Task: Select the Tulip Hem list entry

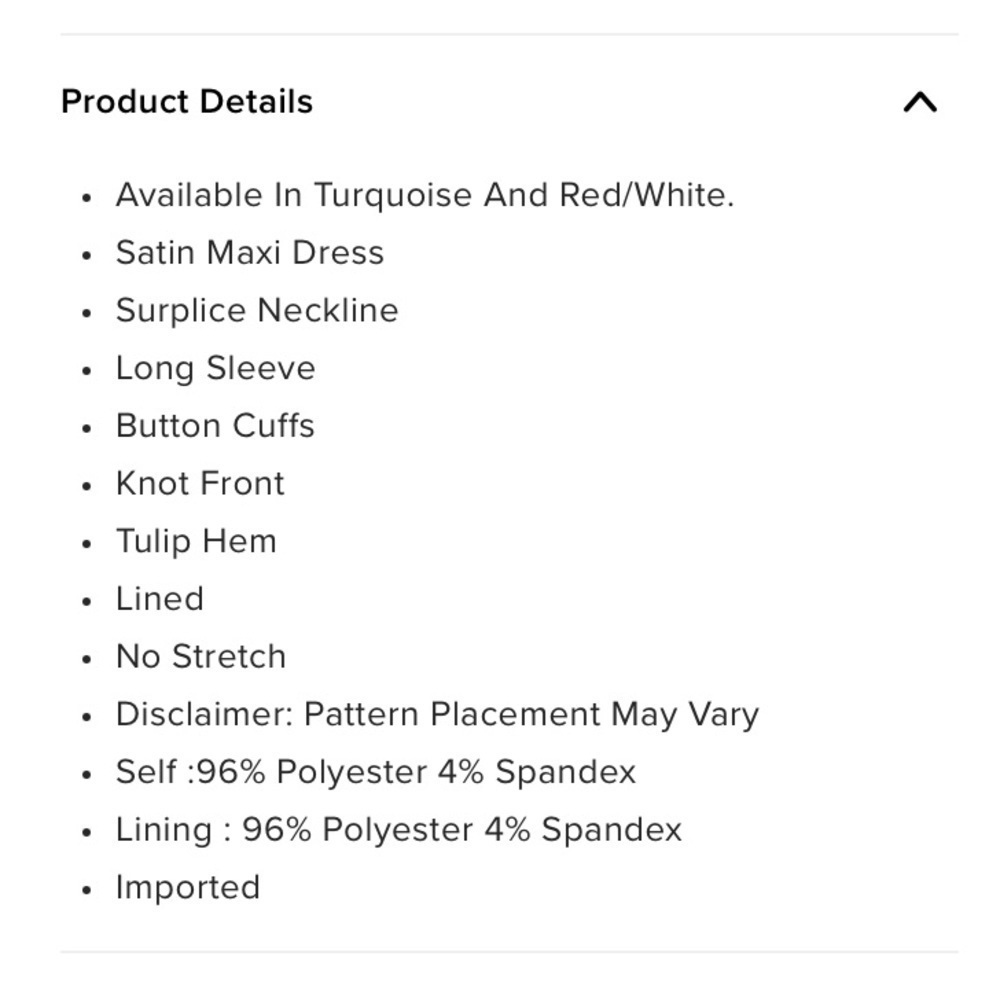Action: tap(196, 541)
